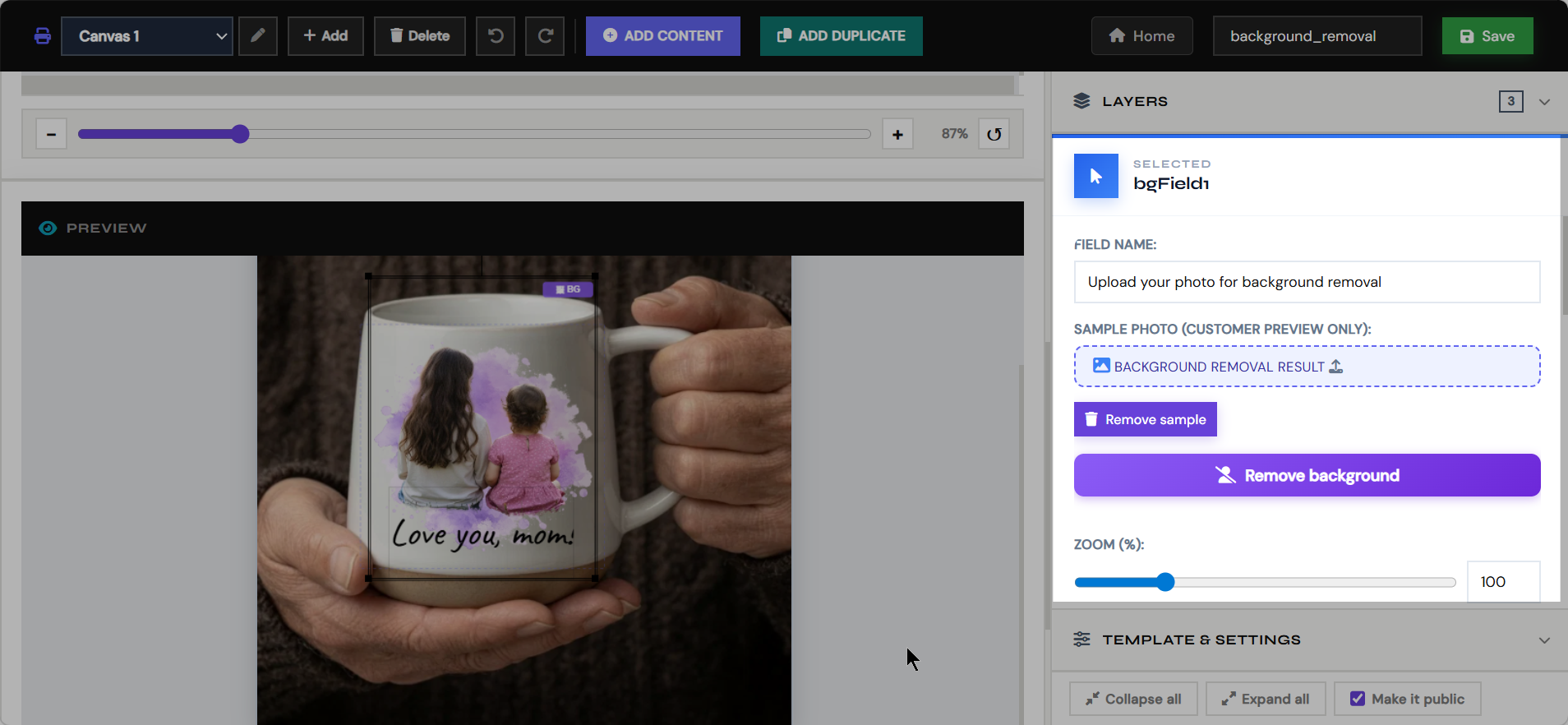Expand all panels
This screenshot has height=725, width=1568.
(1266, 699)
